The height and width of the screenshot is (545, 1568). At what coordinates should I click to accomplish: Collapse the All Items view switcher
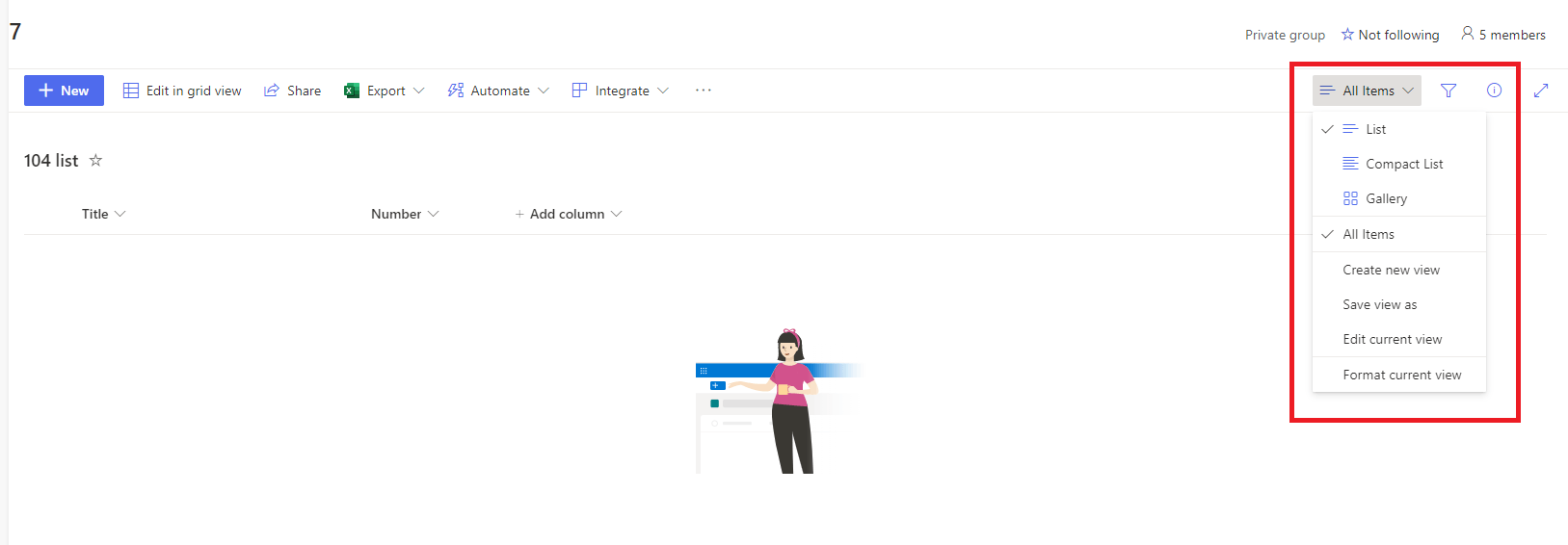pos(1367,91)
